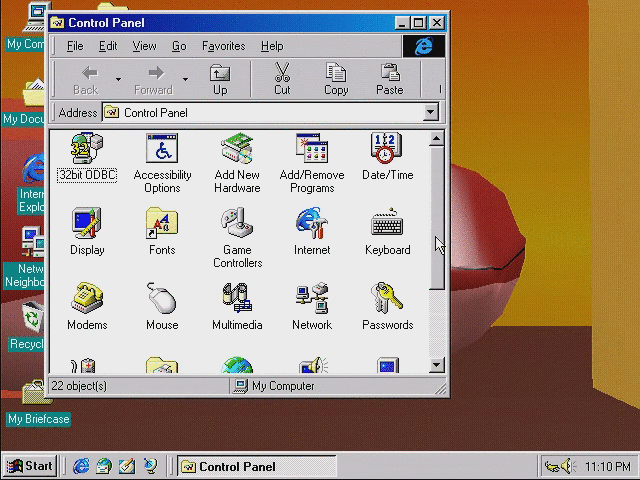Click the Internet Explorer logo throbber

pyautogui.click(x=424, y=46)
